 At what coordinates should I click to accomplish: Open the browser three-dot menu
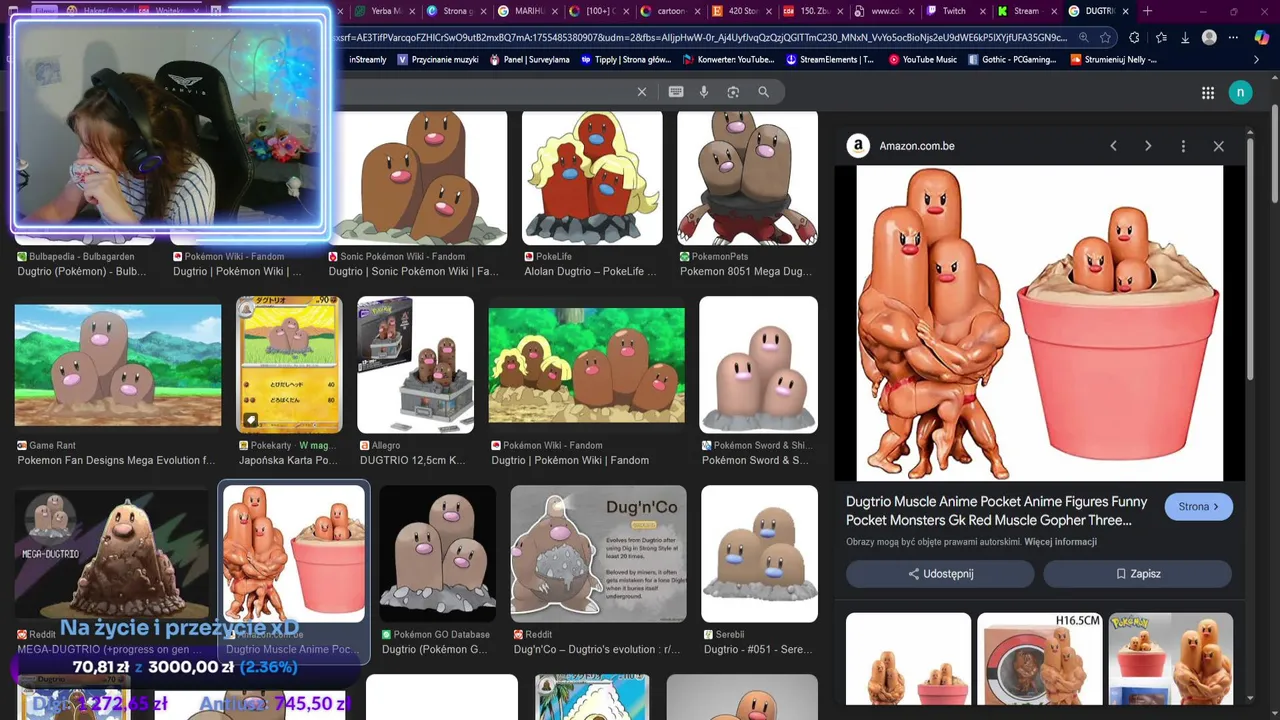click(1234, 38)
